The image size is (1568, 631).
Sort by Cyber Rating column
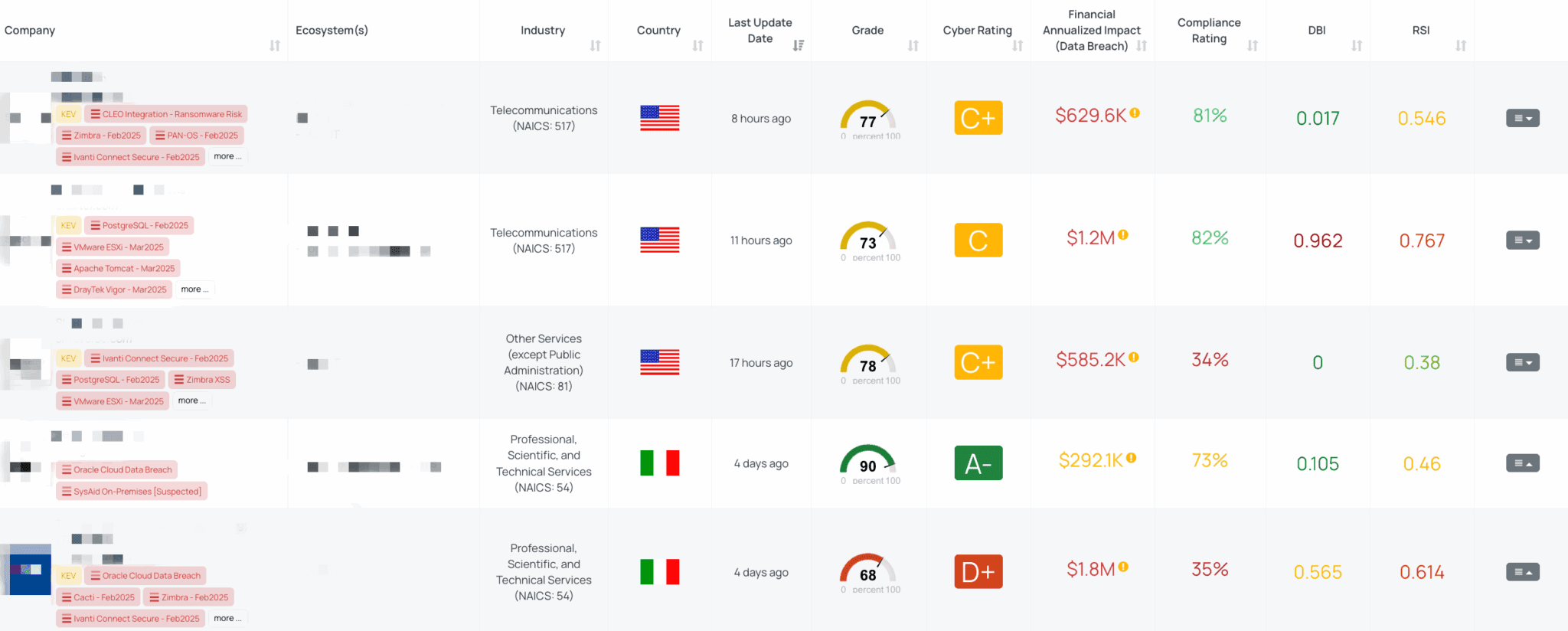(x=1018, y=46)
